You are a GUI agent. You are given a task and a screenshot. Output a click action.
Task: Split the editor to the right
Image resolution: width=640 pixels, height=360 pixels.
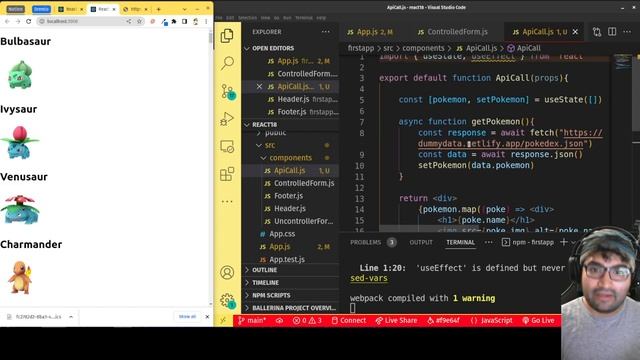click(612, 32)
